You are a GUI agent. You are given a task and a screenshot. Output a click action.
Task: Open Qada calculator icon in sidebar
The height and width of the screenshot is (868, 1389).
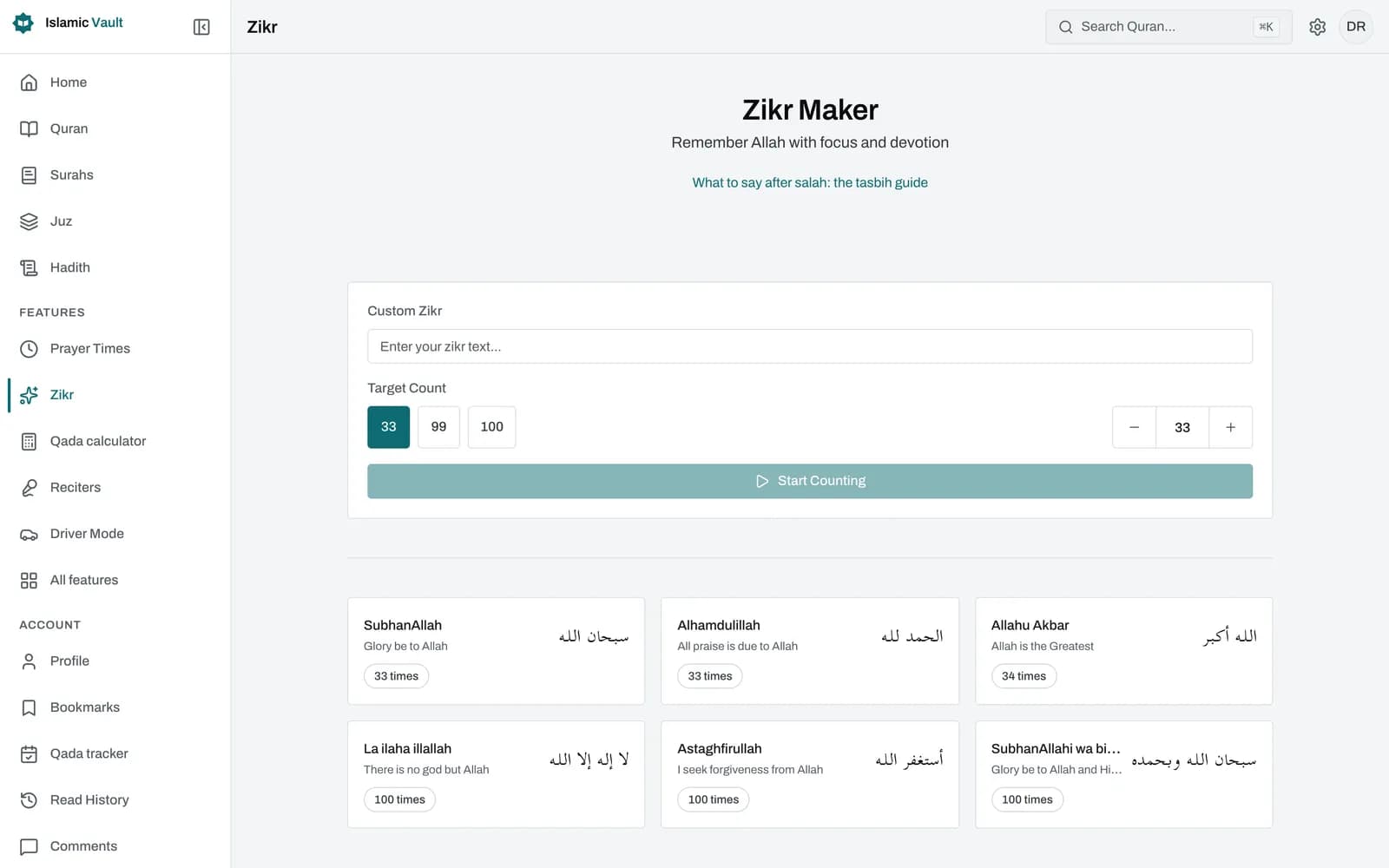point(29,441)
